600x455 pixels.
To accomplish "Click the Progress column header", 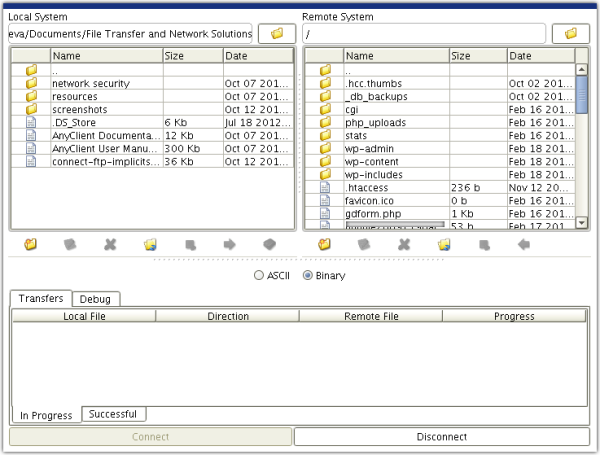I will point(514,316).
